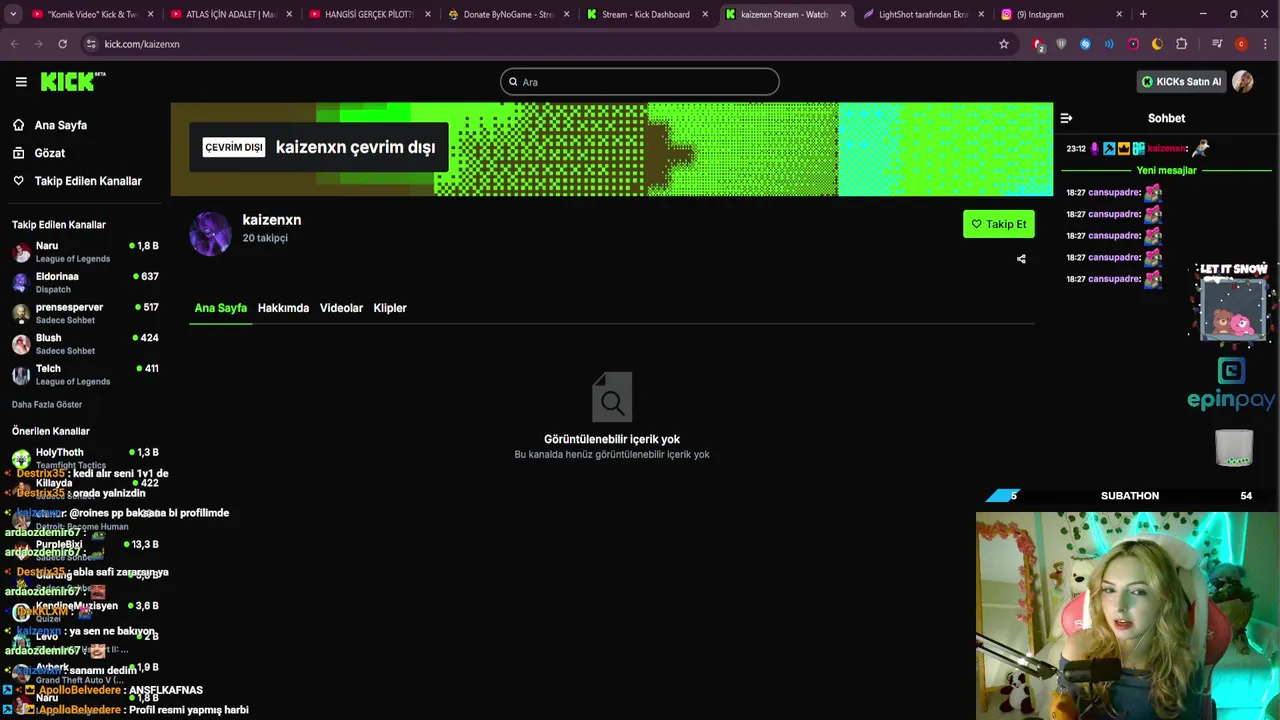This screenshot has width=1280, height=720.
Task: Switch to the Hakkımda tab
Action: pos(283,308)
